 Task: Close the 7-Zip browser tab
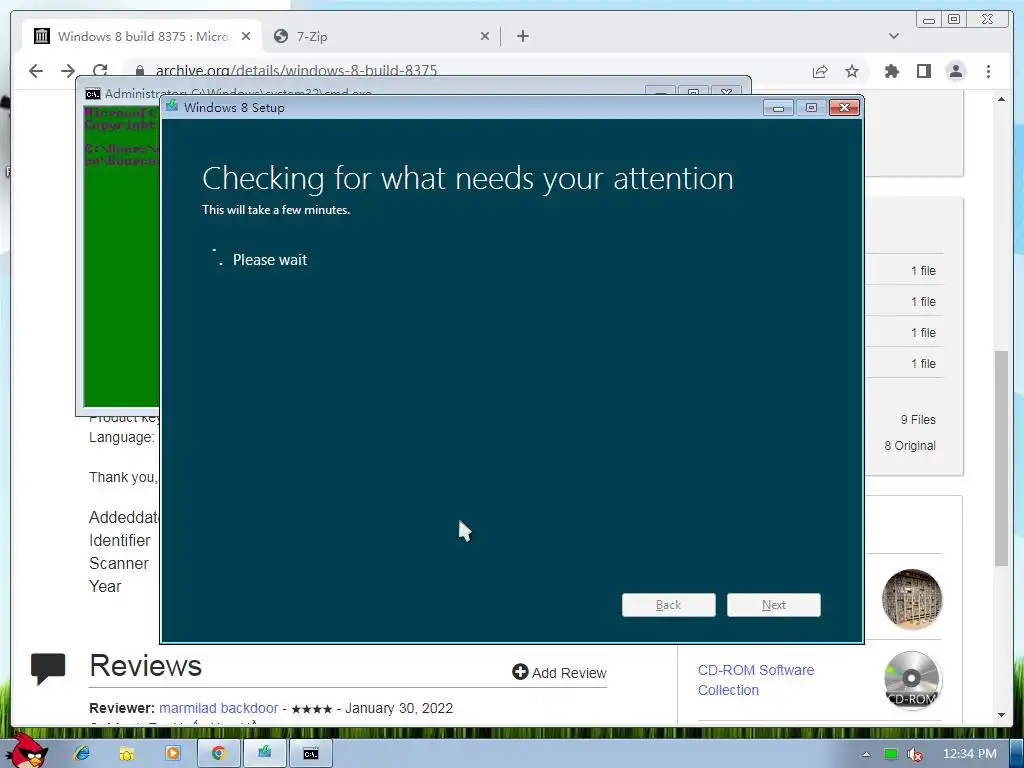485,37
